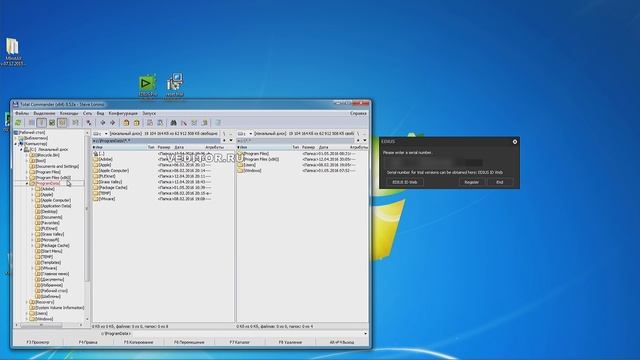Screen dimensions: 640x360
Task: Open command line history dropdown
Action: (365, 333)
